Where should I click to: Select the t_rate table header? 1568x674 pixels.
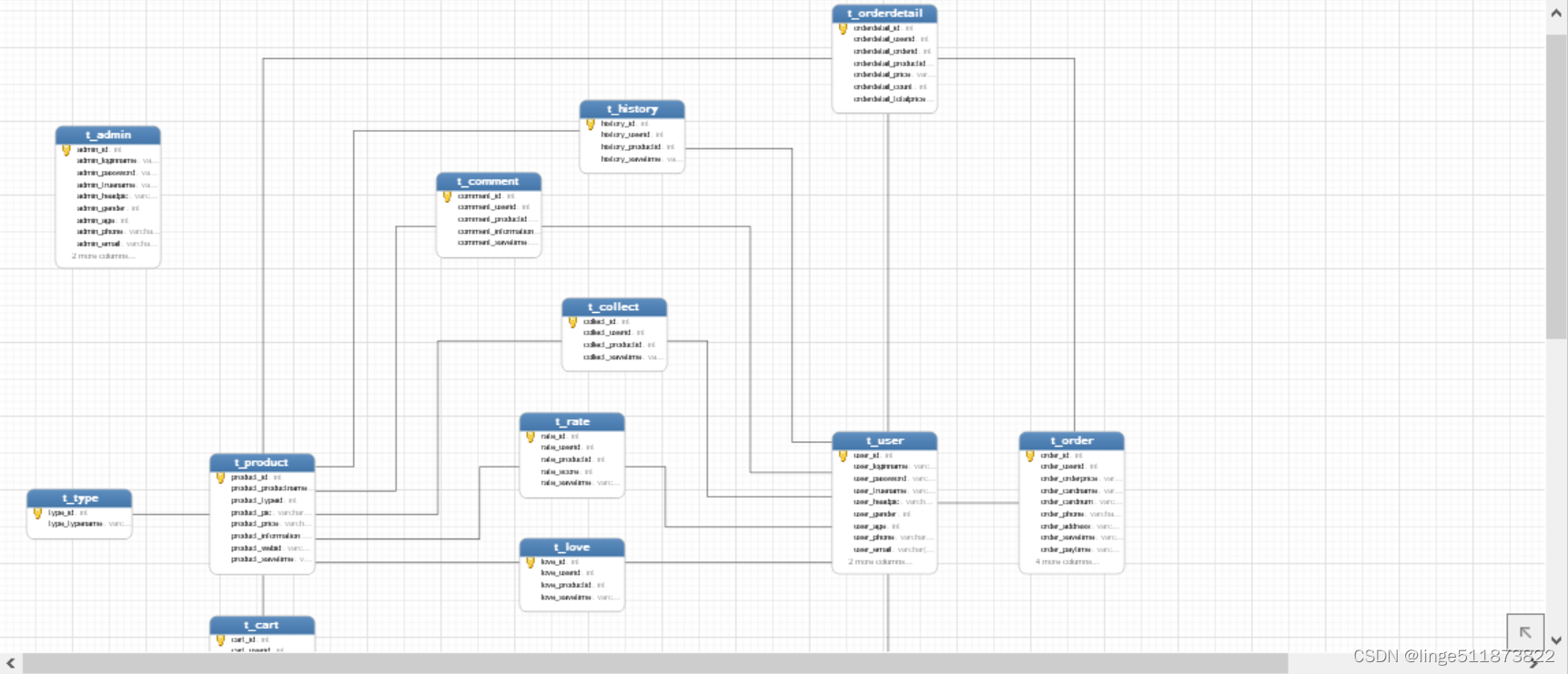click(572, 421)
